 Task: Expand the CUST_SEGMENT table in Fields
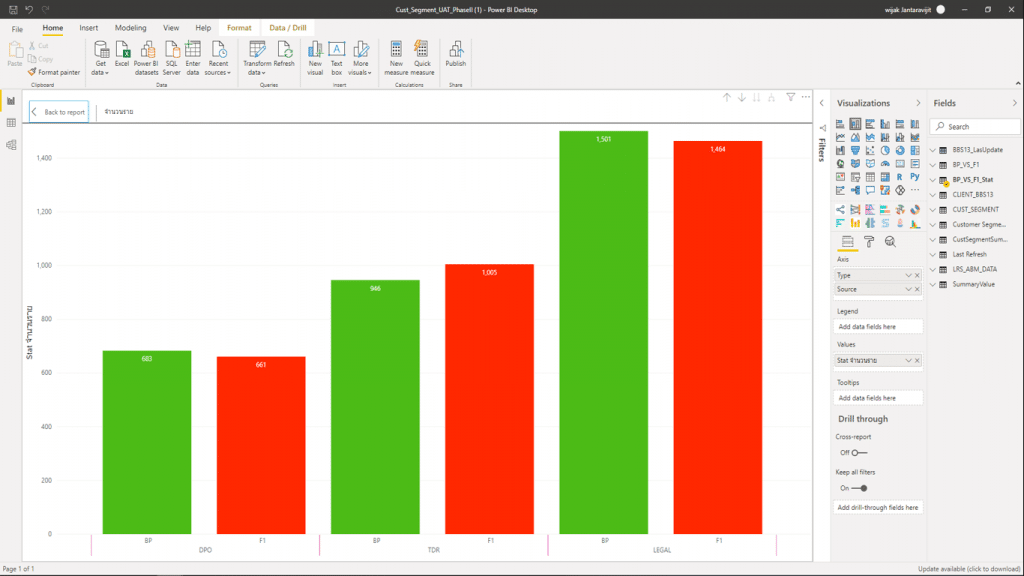pos(934,210)
